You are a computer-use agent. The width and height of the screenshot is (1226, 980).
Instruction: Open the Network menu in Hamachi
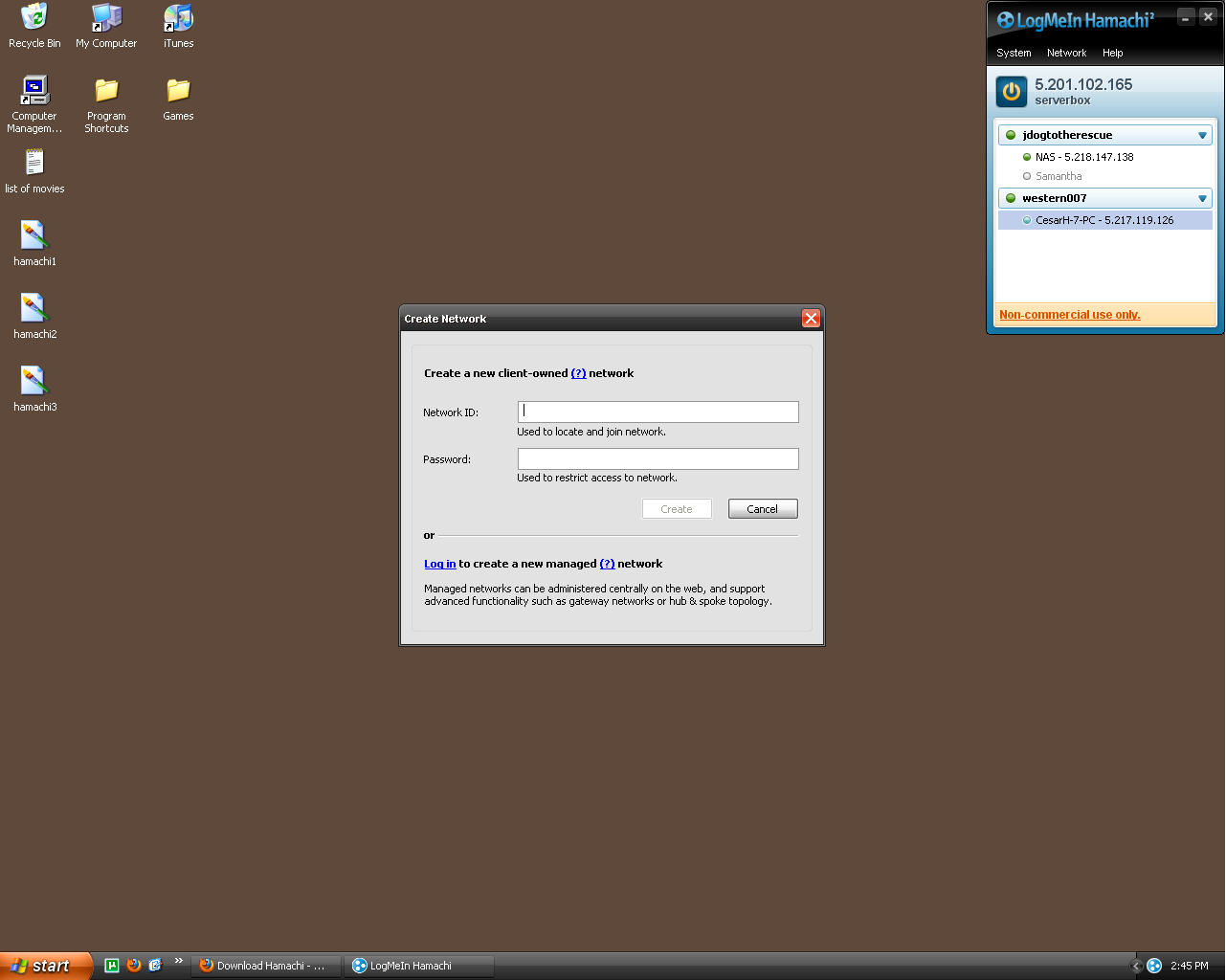click(1066, 54)
